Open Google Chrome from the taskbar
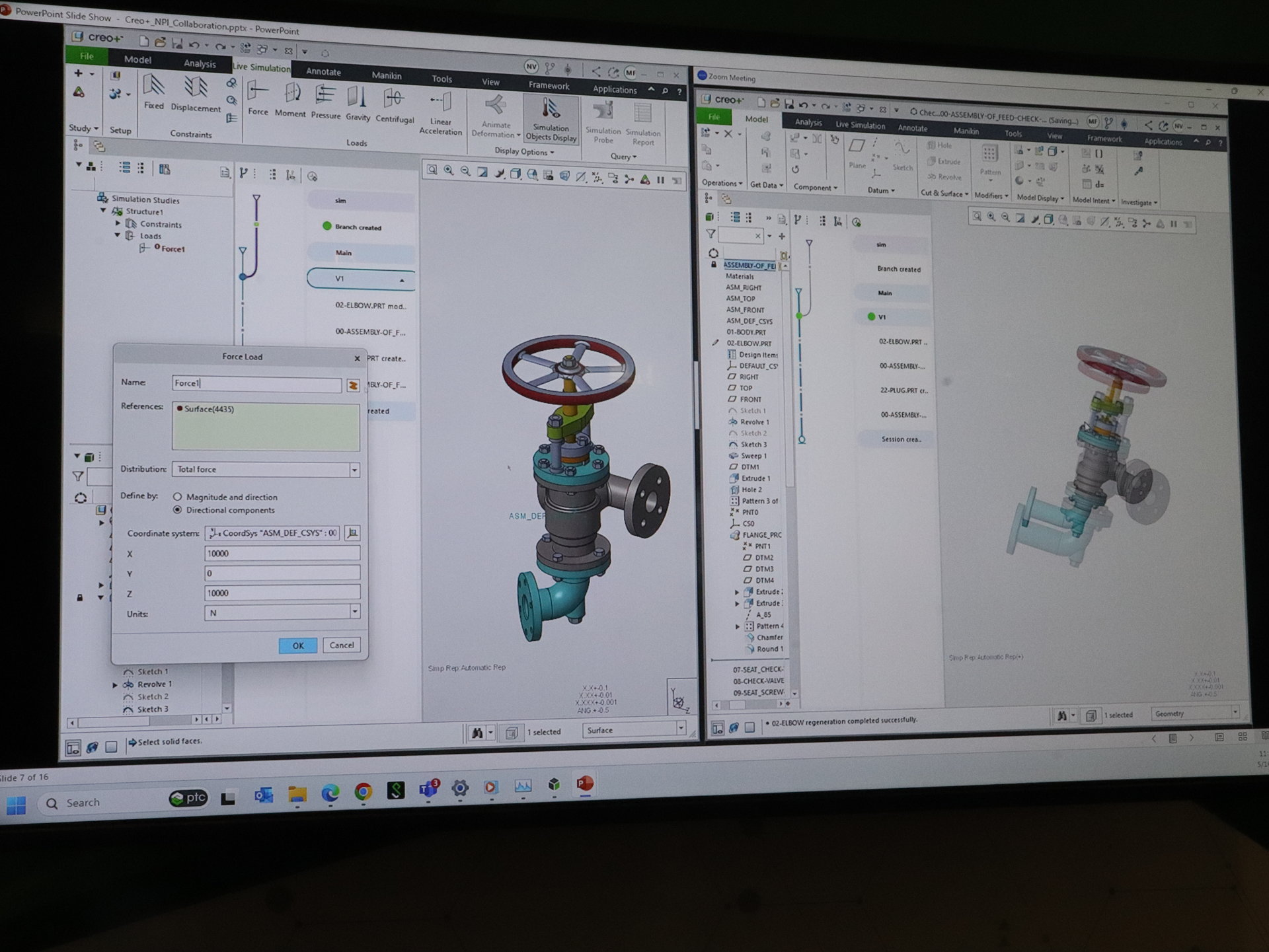Screen dimensions: 1269x952 (x=363, y=791)
